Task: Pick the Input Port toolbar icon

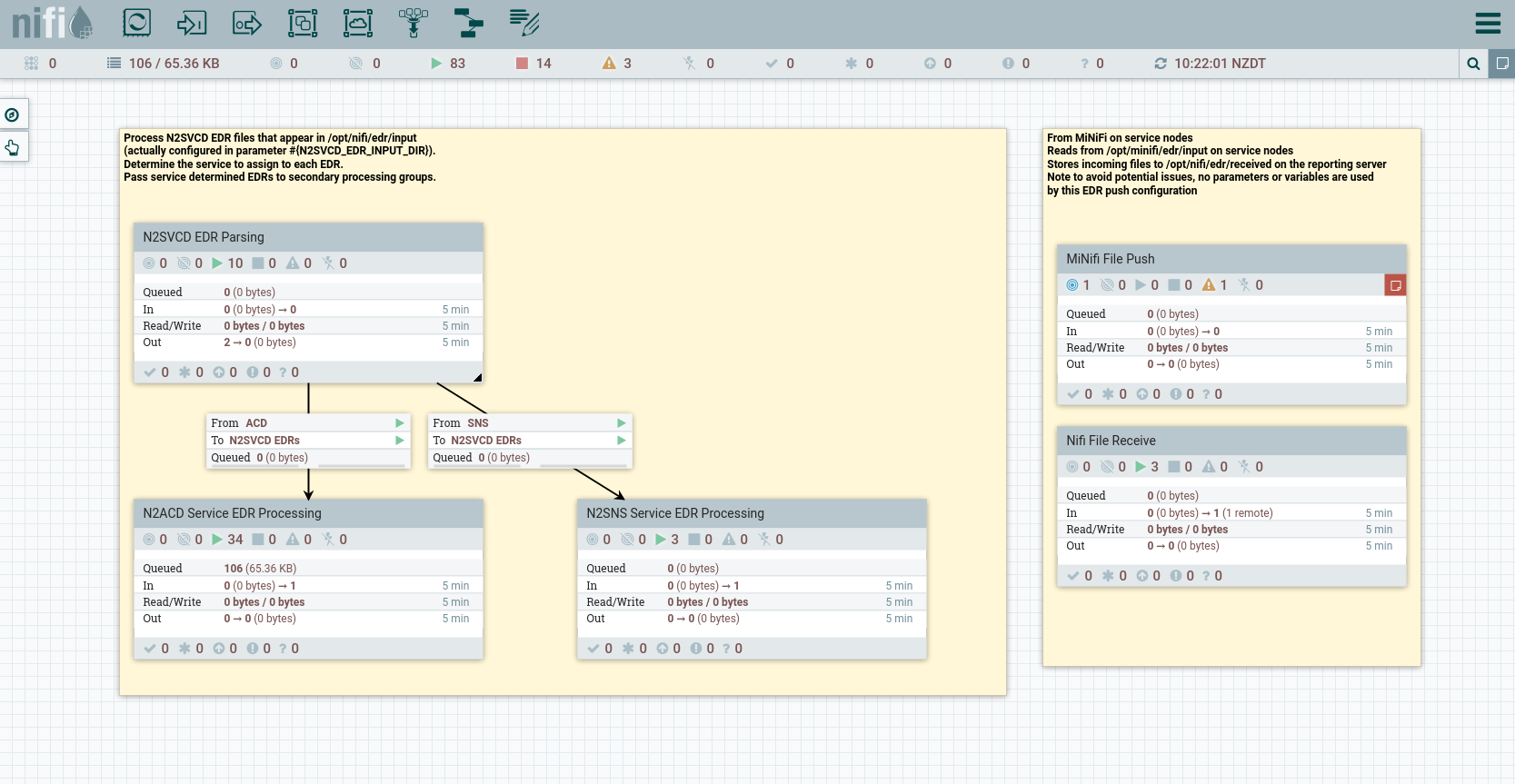Action: [x=192, y=23]
